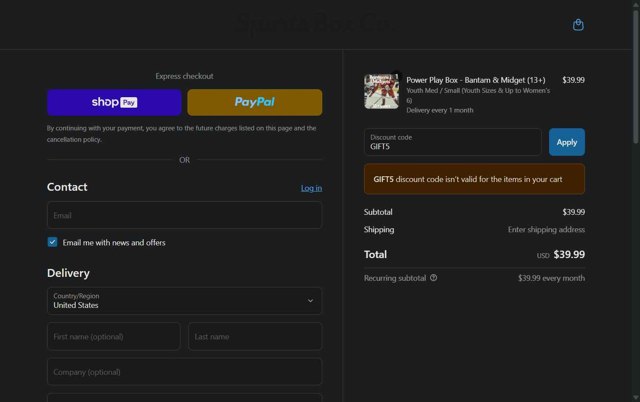Select the 'Power Play Box - Bantam & Midget (13+)' title

(476, 80)
